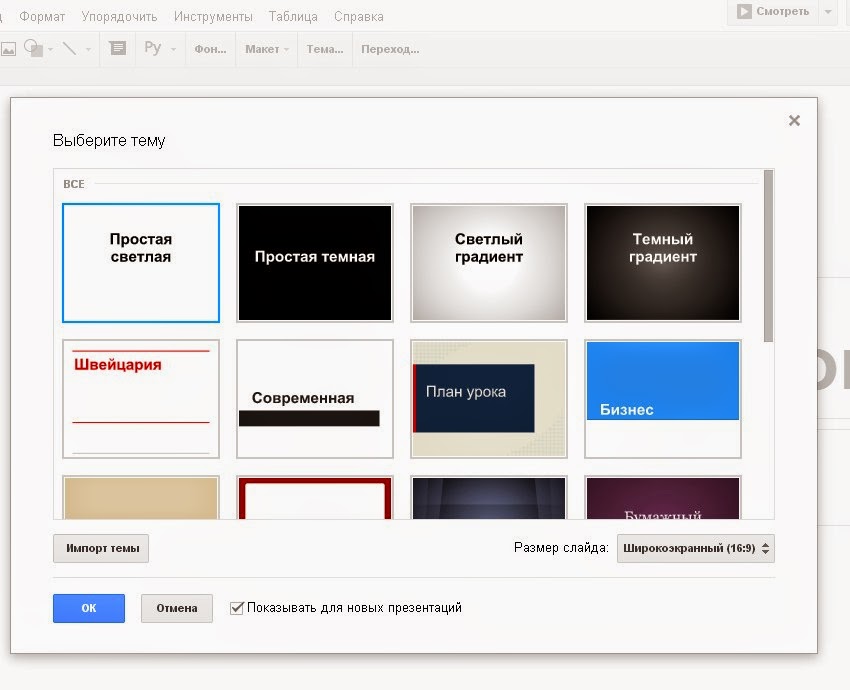Close the theme chooser dialog

(x=794, y=120)
